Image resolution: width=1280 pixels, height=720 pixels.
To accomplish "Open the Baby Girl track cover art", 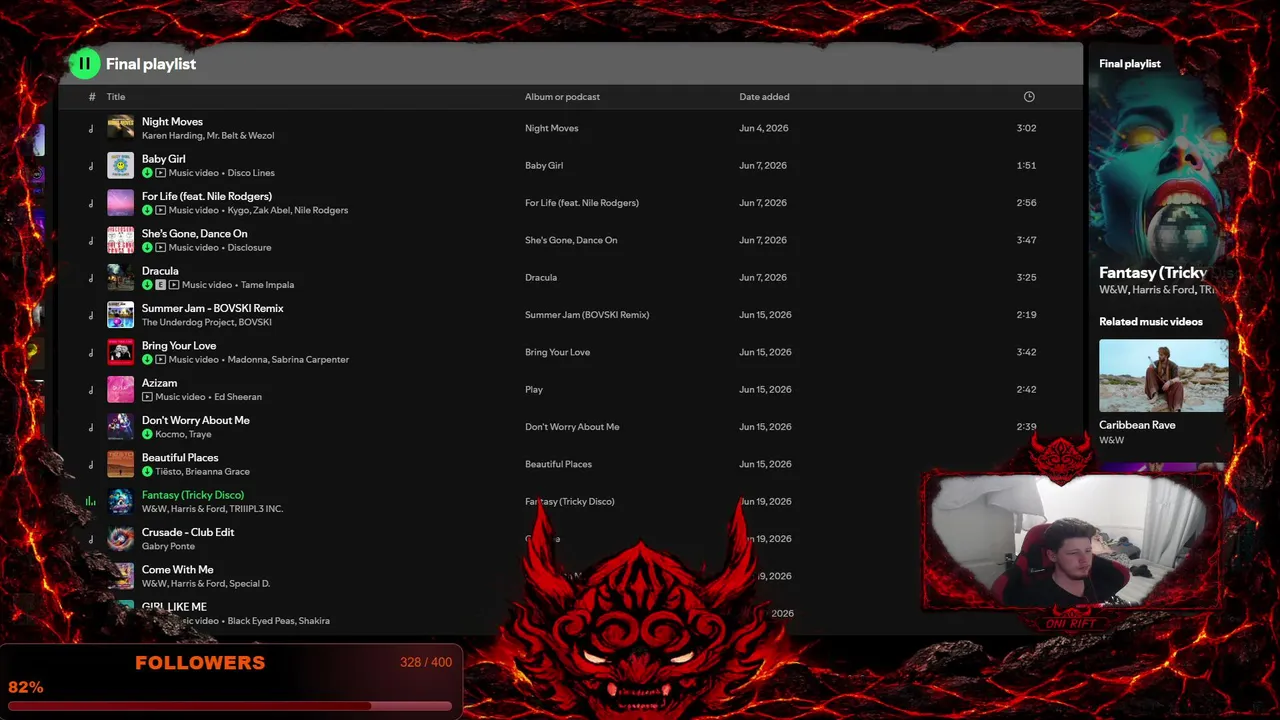I will coord(120,165).
